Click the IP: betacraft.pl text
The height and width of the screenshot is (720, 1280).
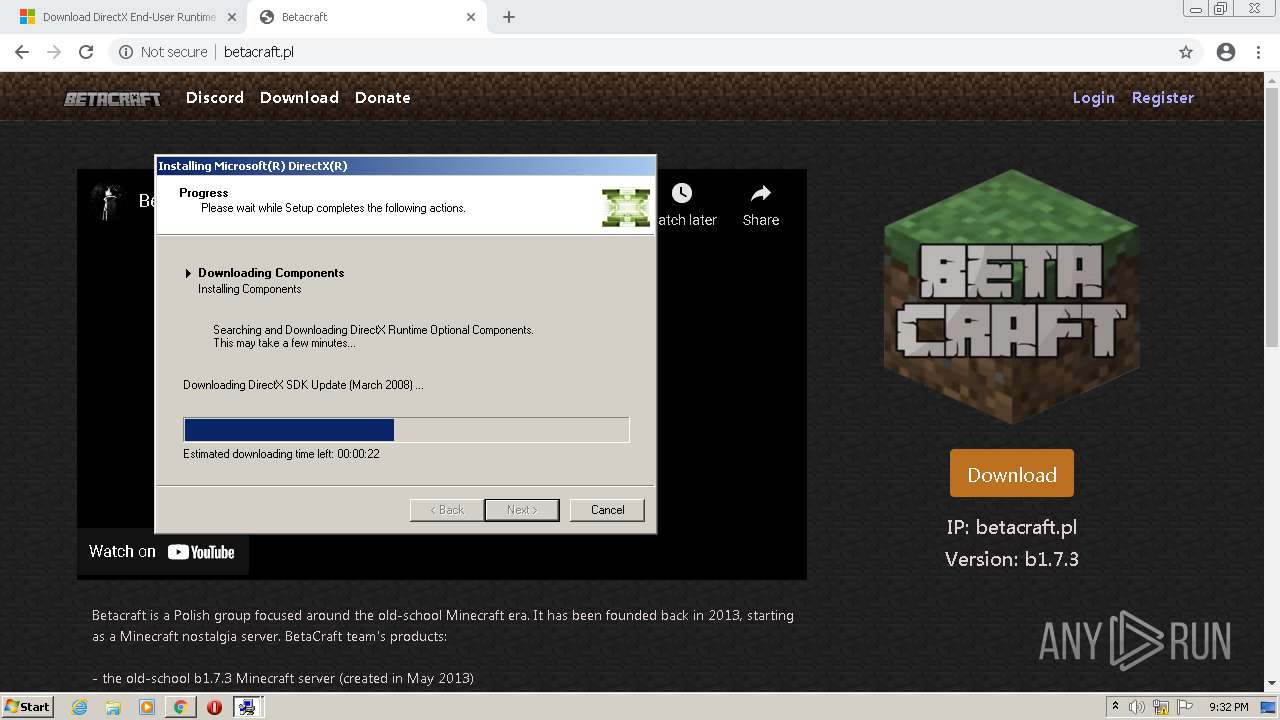[1012, 527]
